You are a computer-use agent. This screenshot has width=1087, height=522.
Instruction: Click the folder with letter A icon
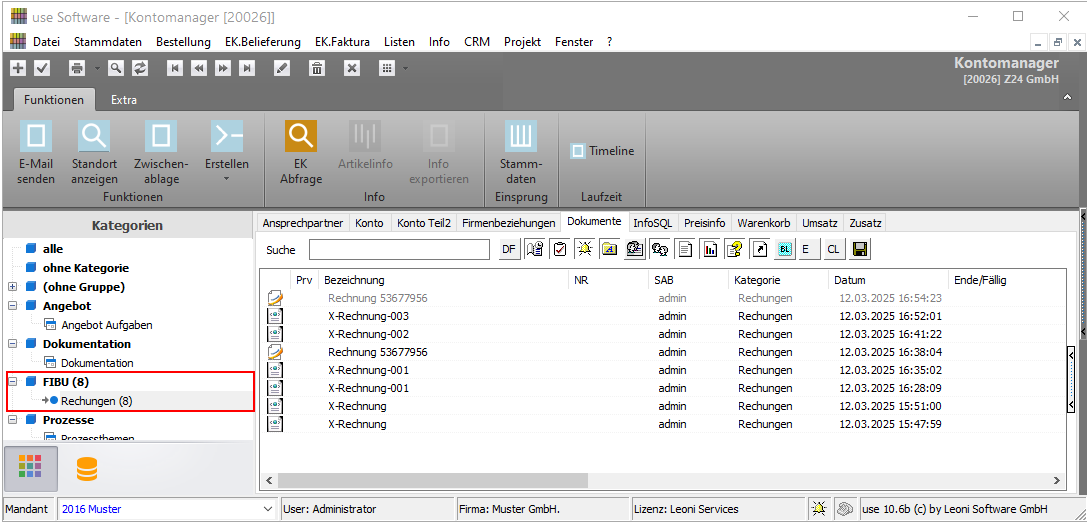tap(609, 250)
